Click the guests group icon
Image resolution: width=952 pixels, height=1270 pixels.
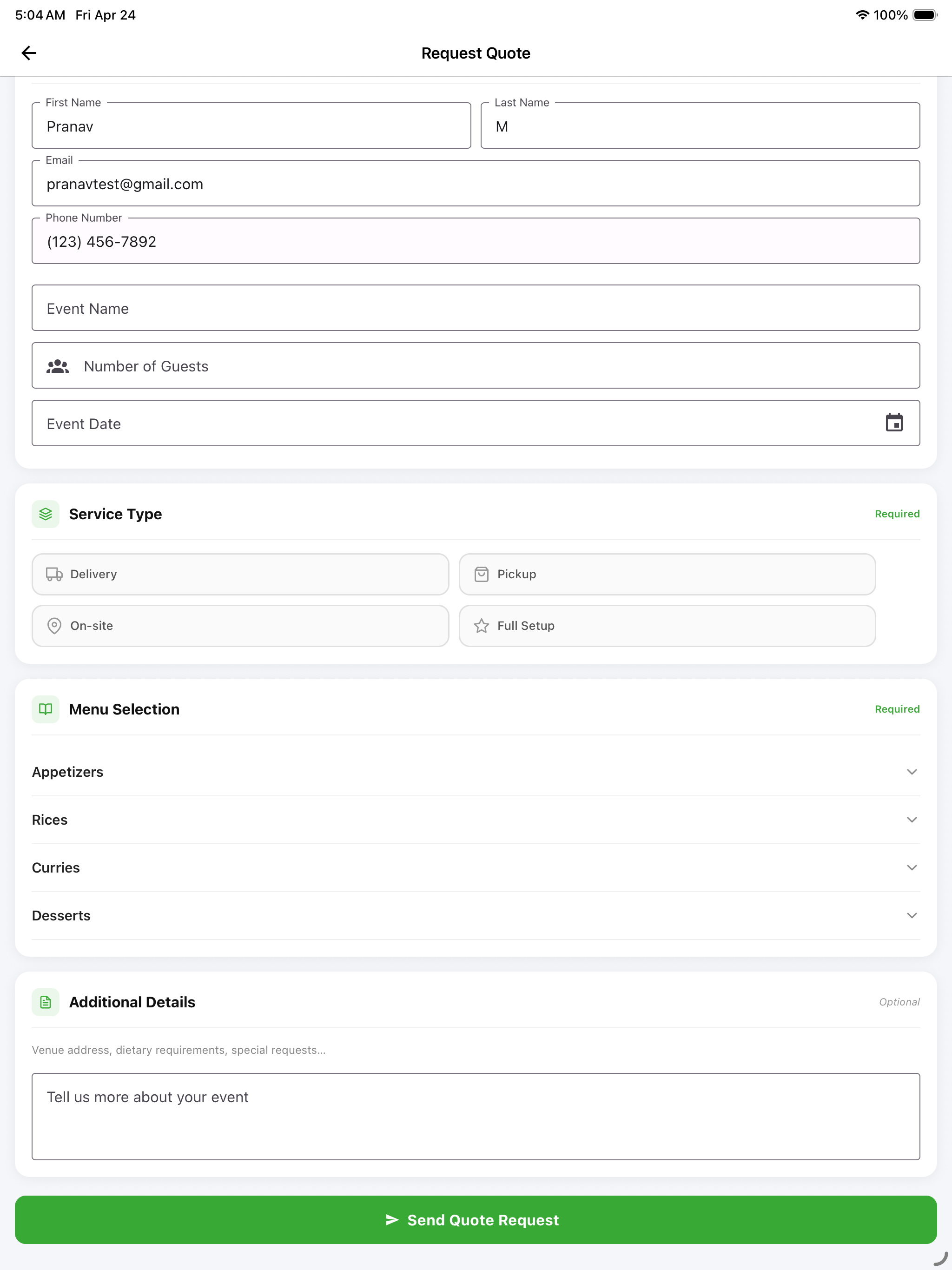click(x=58, y=366)
